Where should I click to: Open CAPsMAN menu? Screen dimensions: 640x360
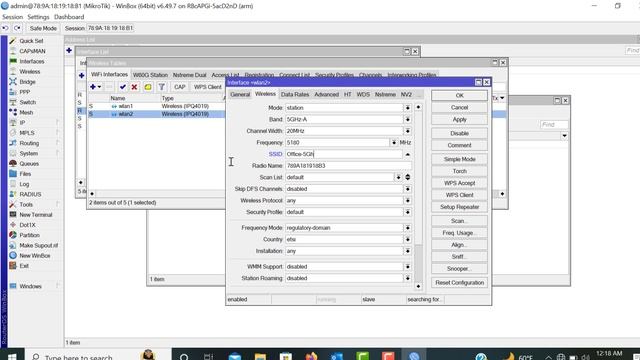coord(32,51)
